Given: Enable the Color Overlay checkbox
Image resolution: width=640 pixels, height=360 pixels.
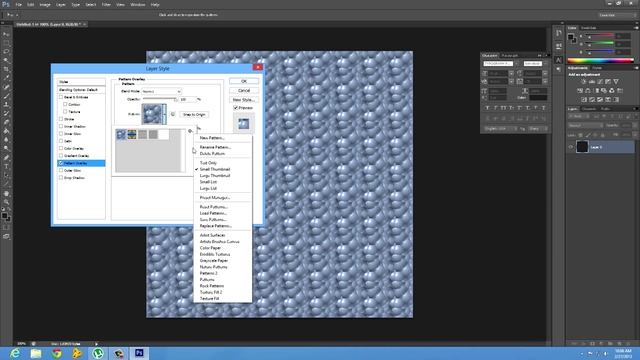Looking at the screenshot, I should [61, 148].
